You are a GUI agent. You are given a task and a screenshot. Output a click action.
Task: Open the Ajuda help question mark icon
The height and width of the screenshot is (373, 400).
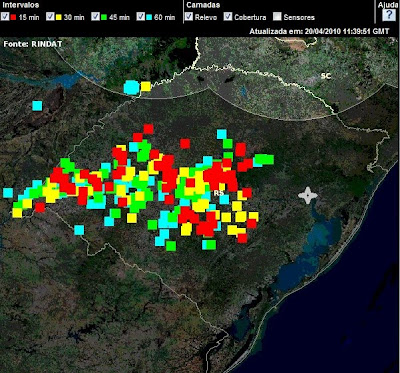pos(389,15)
